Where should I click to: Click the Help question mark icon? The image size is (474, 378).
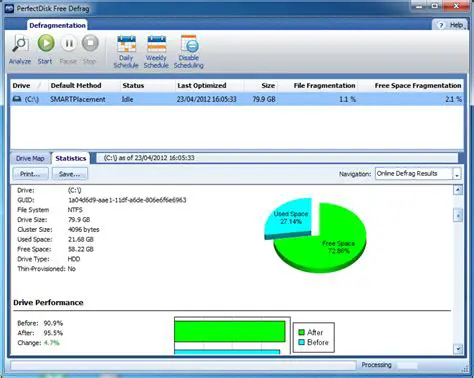441,25
